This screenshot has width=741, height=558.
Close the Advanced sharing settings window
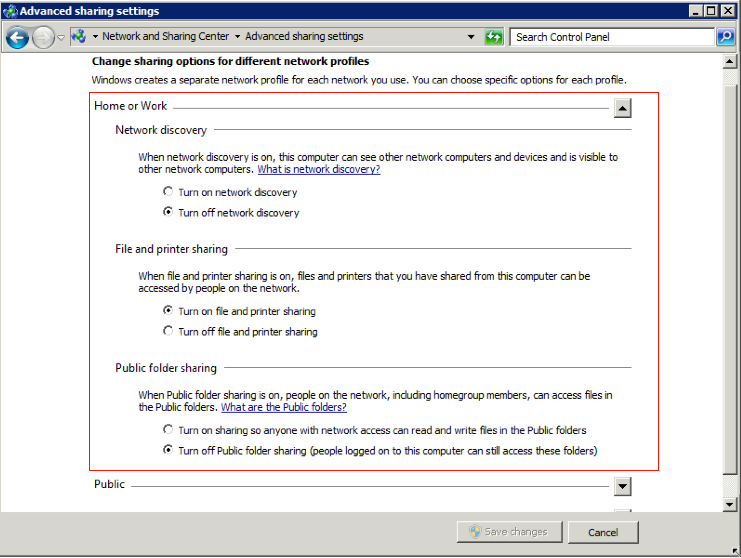pos(728,11)
